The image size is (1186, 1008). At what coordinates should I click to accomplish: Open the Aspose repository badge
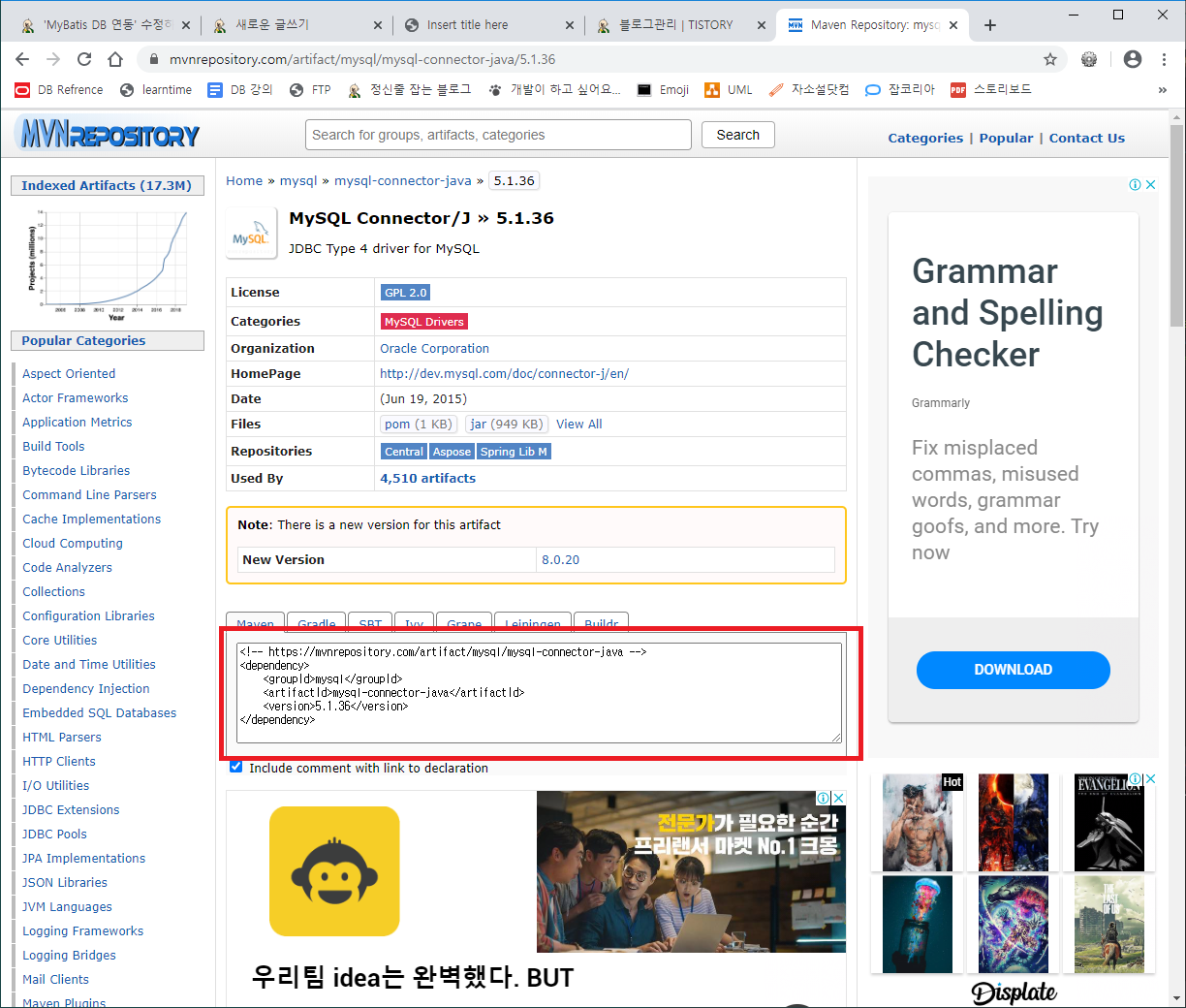click(x=452, y=452)
